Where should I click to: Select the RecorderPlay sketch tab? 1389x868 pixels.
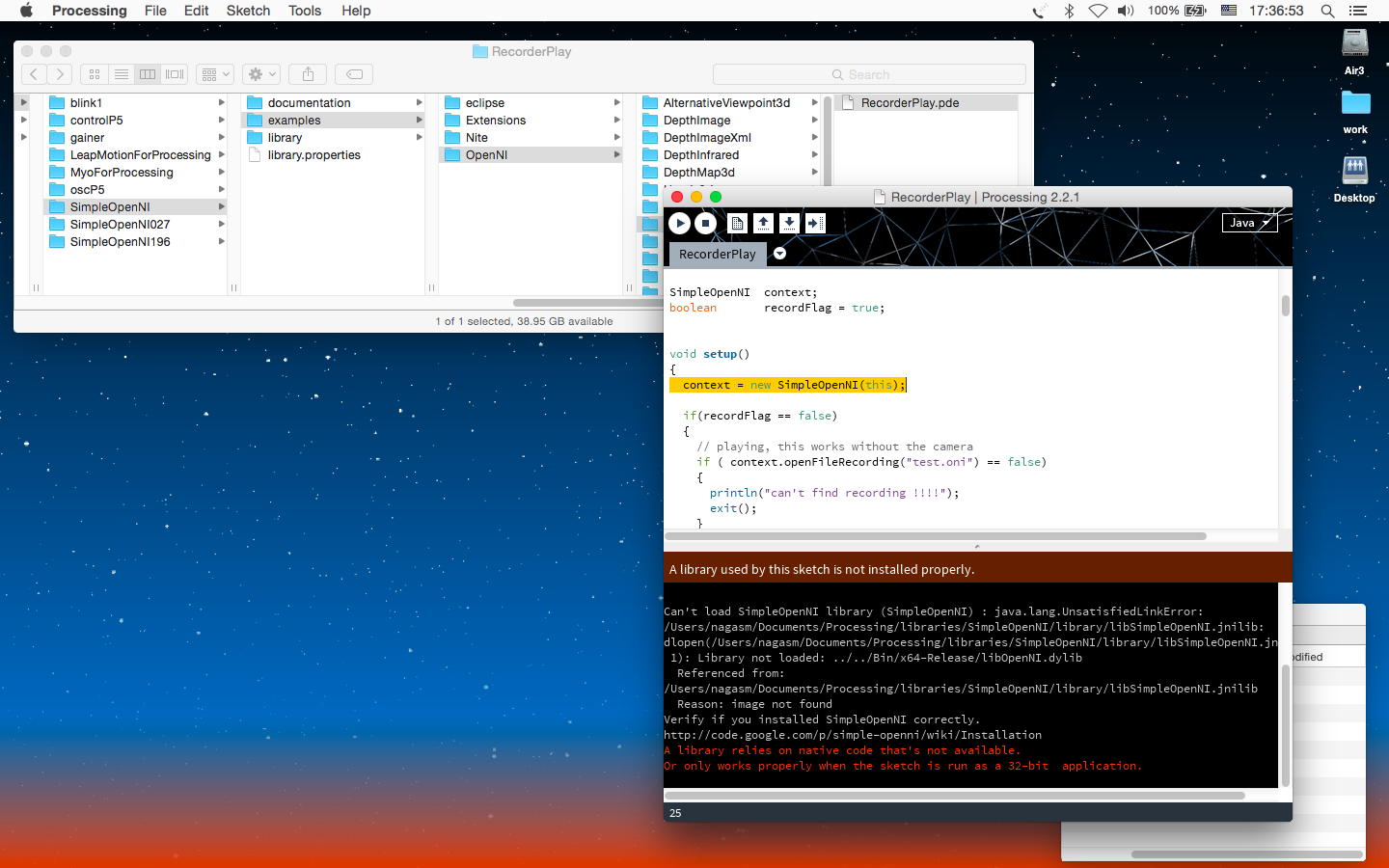coord(717,254)
